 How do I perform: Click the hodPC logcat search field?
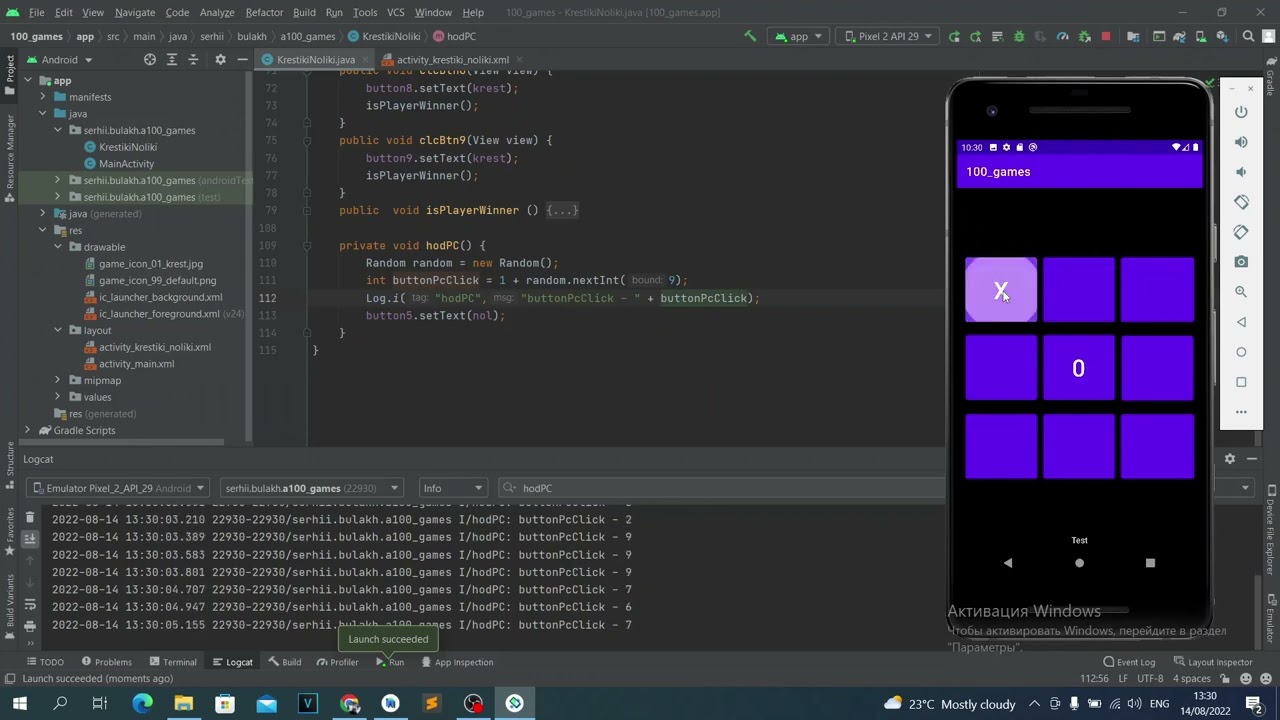pyautogui.click(x=720, y=488)
